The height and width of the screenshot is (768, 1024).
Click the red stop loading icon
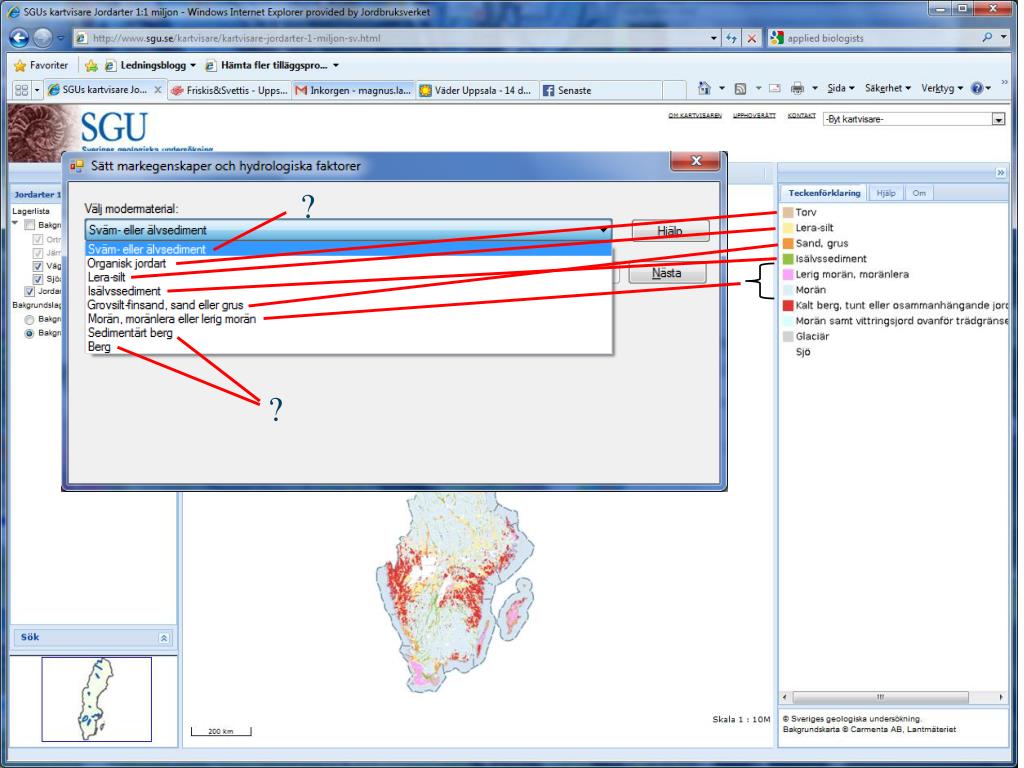pos(752,39)
